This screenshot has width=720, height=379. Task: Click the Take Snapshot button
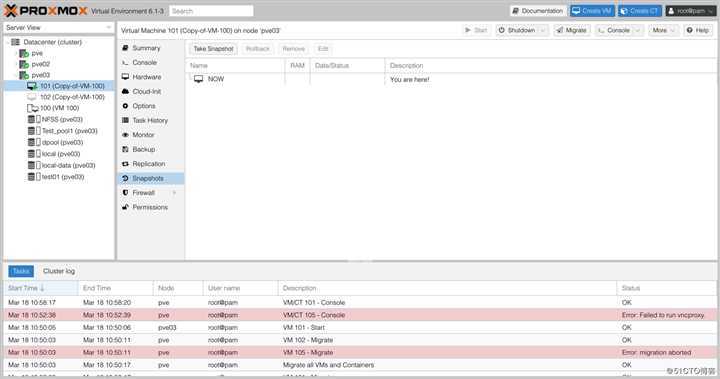214,49
